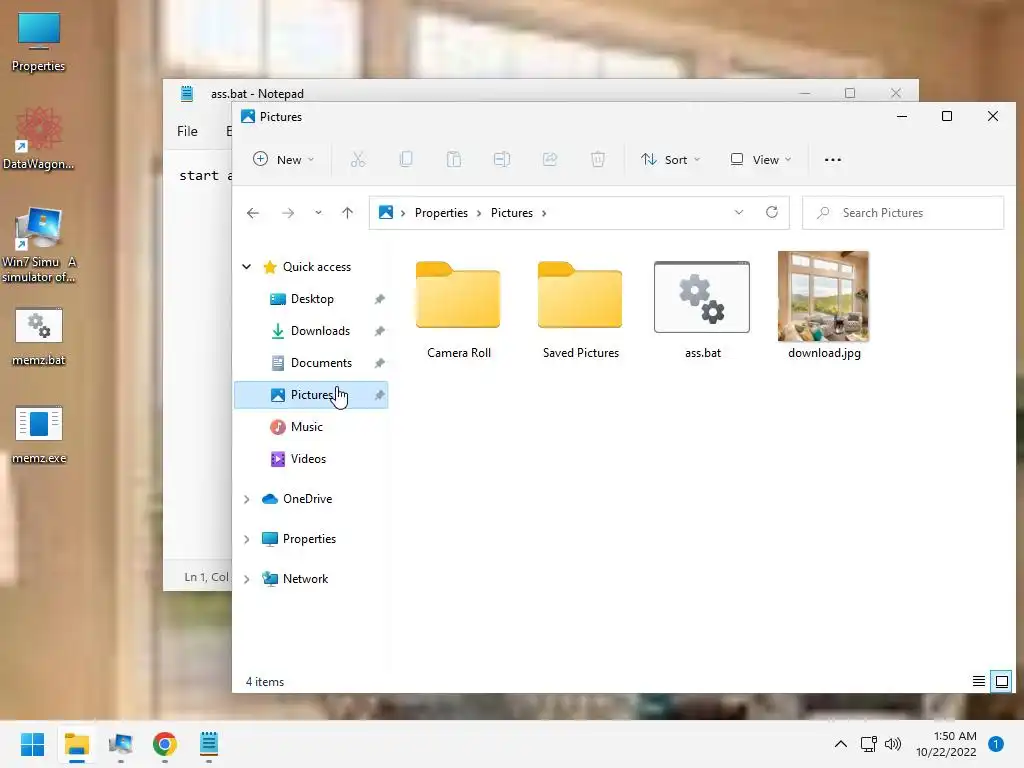Expand the OneDrive tree node
The height and width of the screenshot is (768, 1024).
pyautogui.click(x=247, y=499)
